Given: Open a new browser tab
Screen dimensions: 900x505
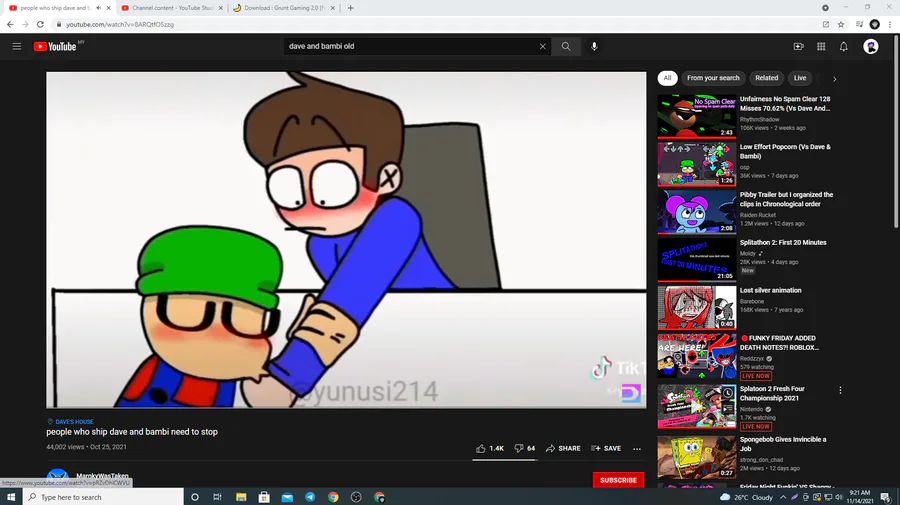Looking at the screenshot, I should [350, 8].
